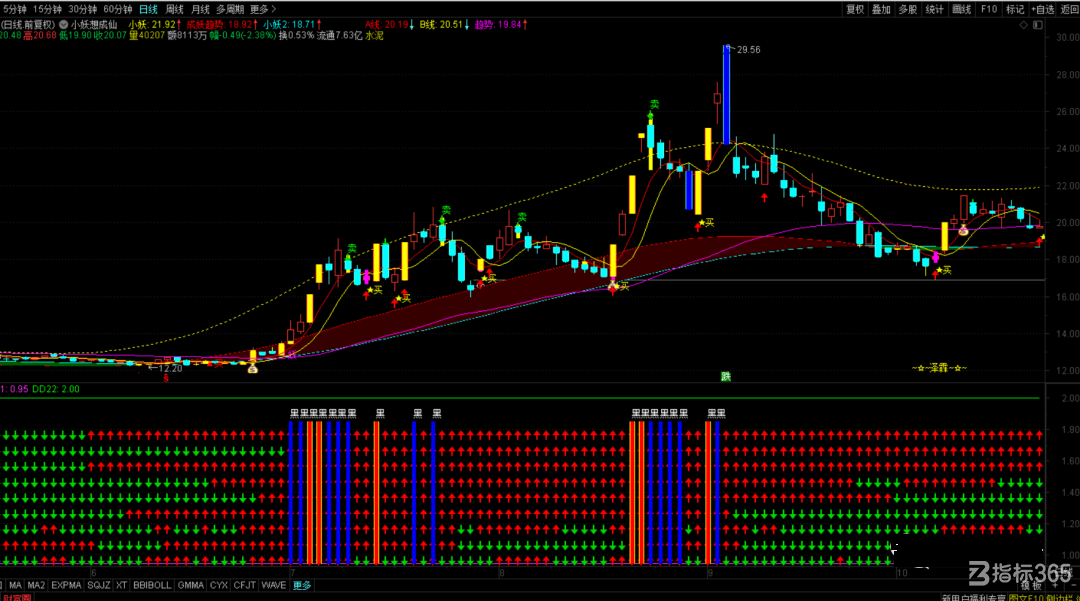Select the 周线 weekly chart tab
Viewport: 1080px width, 601px height.
(x=174, y=9)
